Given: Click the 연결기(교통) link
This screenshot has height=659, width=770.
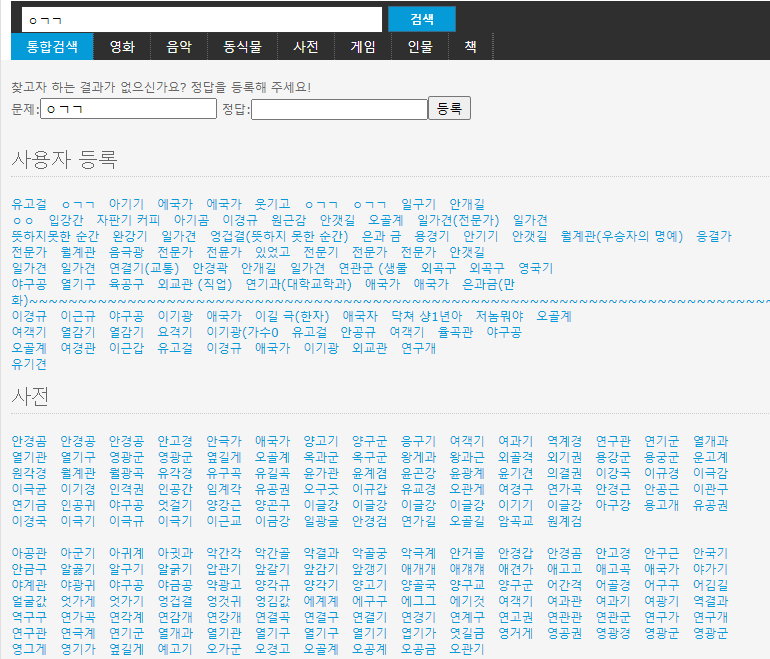Looking at the screenshot, I should [144, 268].
